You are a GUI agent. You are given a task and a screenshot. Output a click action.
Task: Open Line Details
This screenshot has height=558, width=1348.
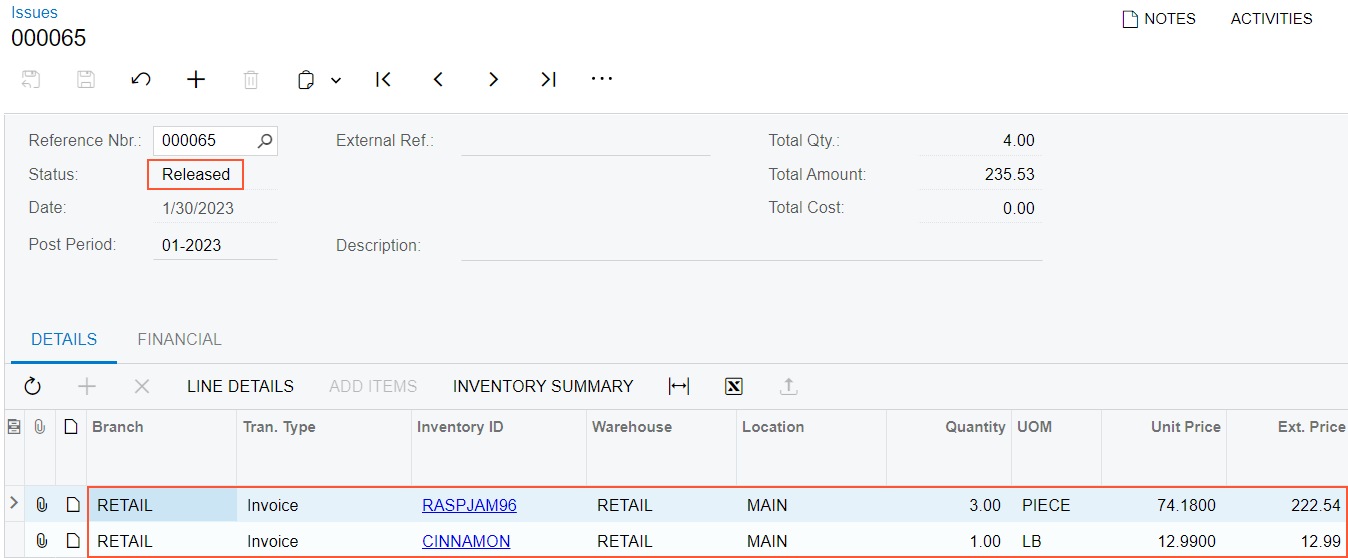pyautogui.click(x=240, y=386)
